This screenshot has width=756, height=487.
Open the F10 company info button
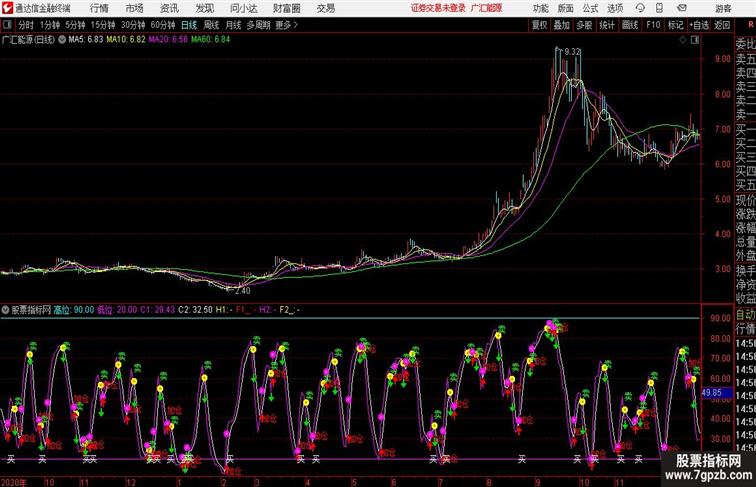coord(653,25)
